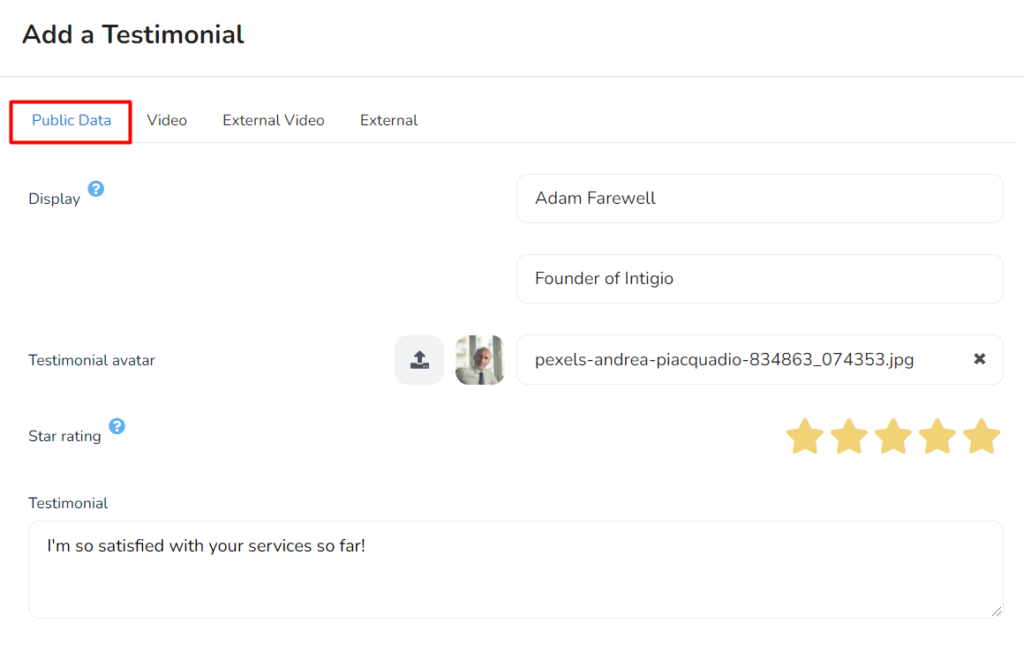
Task: Click the 'Testimonial' label above the text area
Action: pyautogui.click(x=68, y=503)
